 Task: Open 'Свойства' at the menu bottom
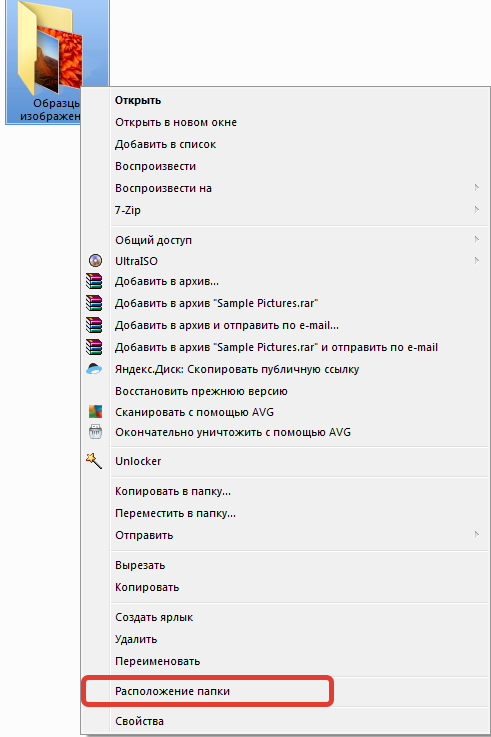285,721
